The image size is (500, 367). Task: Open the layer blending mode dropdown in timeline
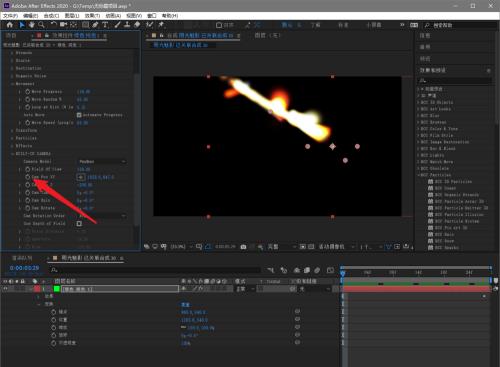click(x=246, y=289)
